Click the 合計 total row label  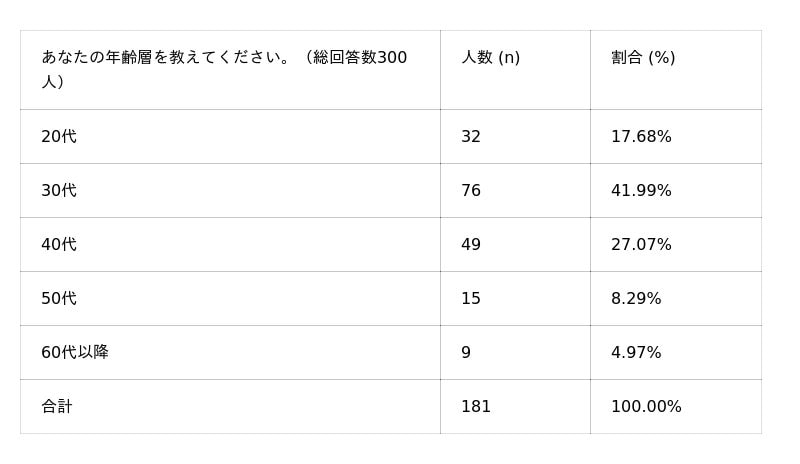click(x=57, y=407)
